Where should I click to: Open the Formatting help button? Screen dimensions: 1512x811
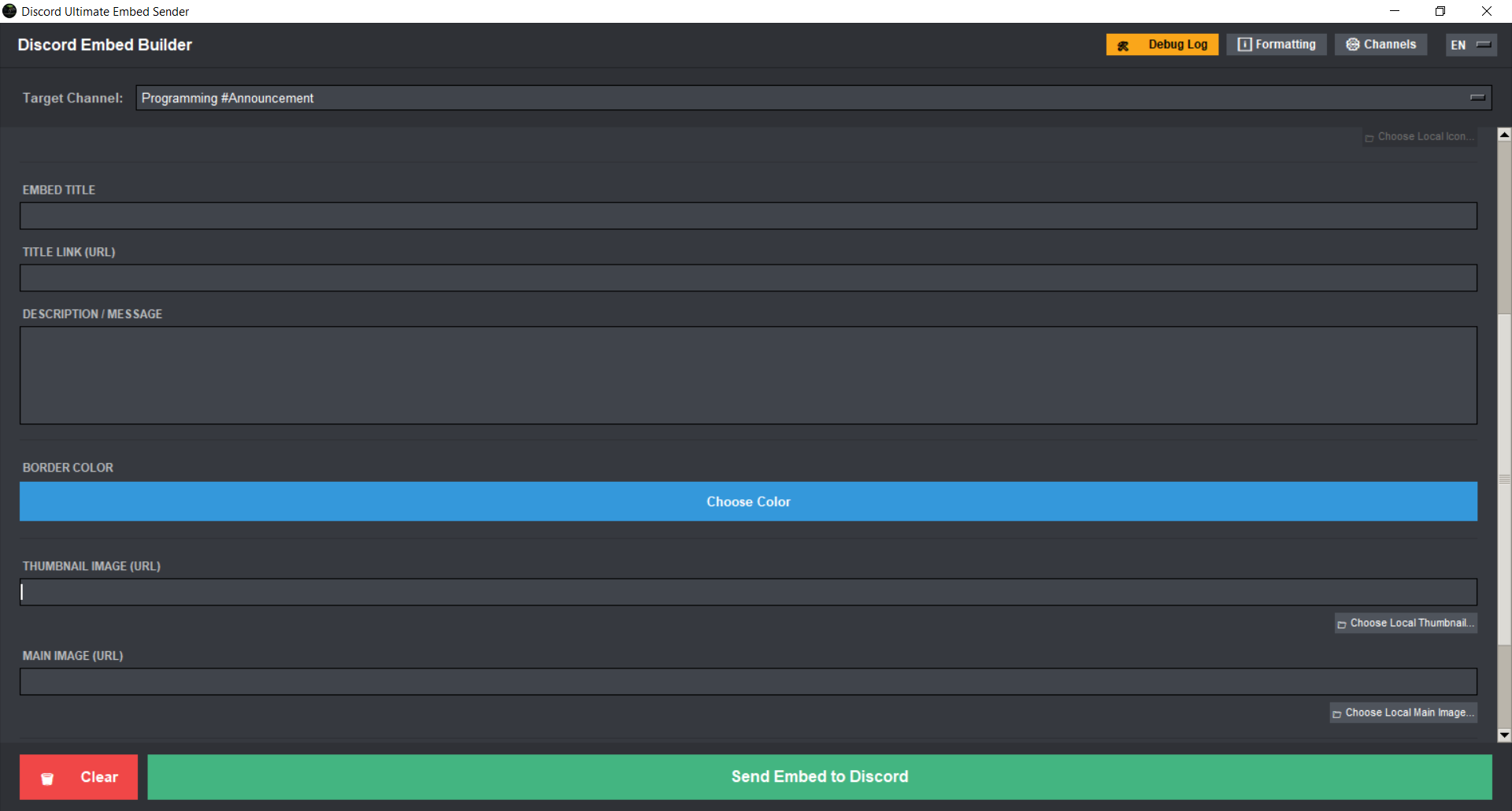tap(1276, 45)
